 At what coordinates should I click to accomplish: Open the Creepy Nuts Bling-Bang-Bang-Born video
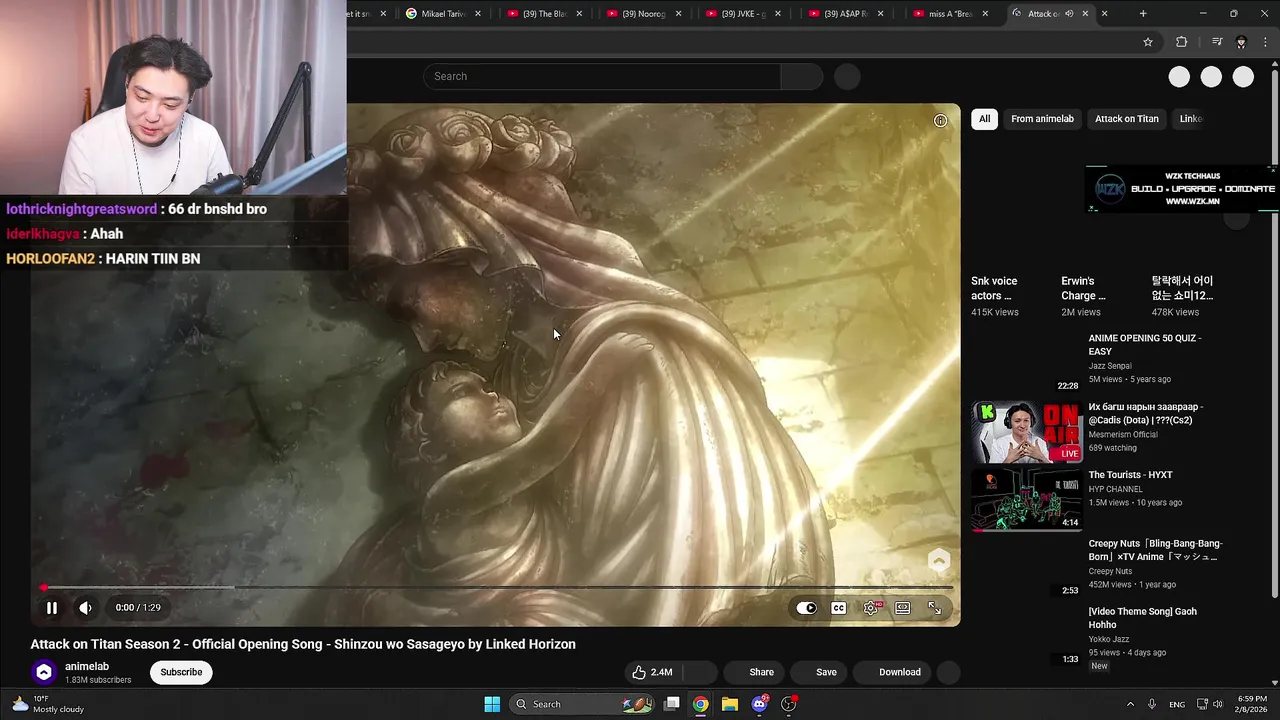[x=1155, y=550]
